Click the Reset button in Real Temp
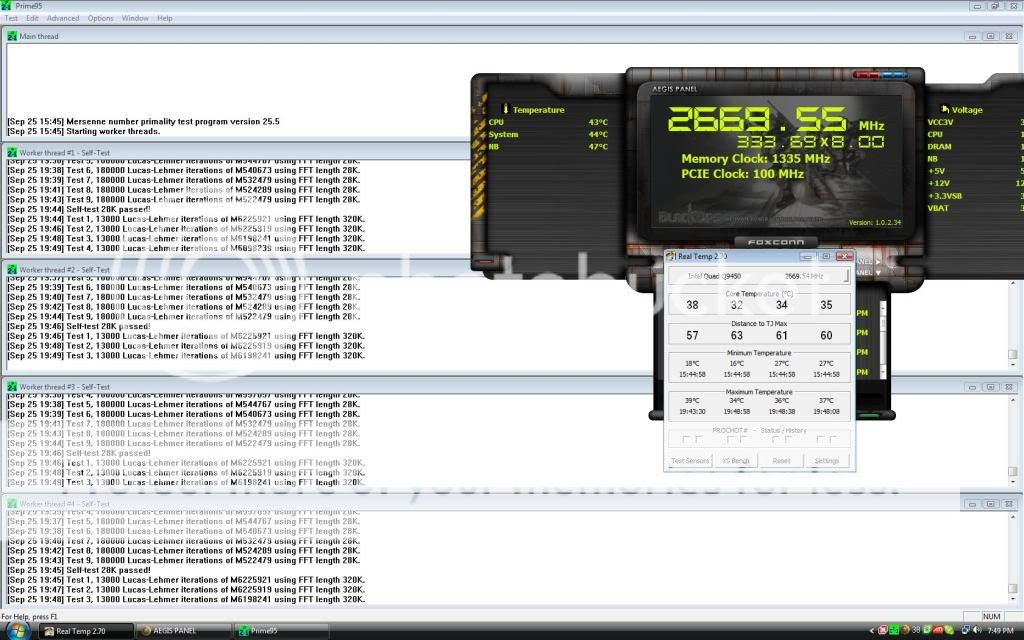This screenshot has height=640, width=1024. [x=781, y=460]
